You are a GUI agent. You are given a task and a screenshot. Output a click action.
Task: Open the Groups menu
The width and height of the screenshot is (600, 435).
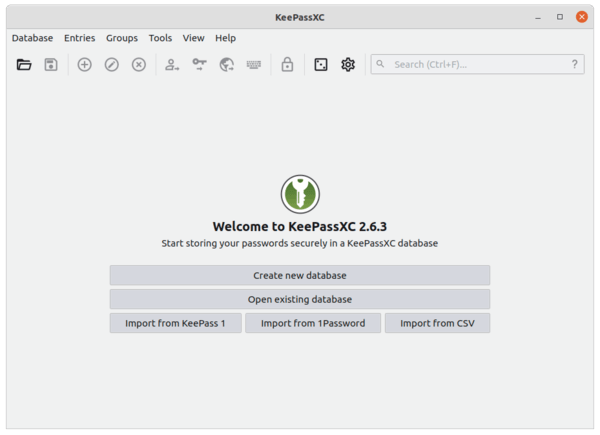coord(122,38)
